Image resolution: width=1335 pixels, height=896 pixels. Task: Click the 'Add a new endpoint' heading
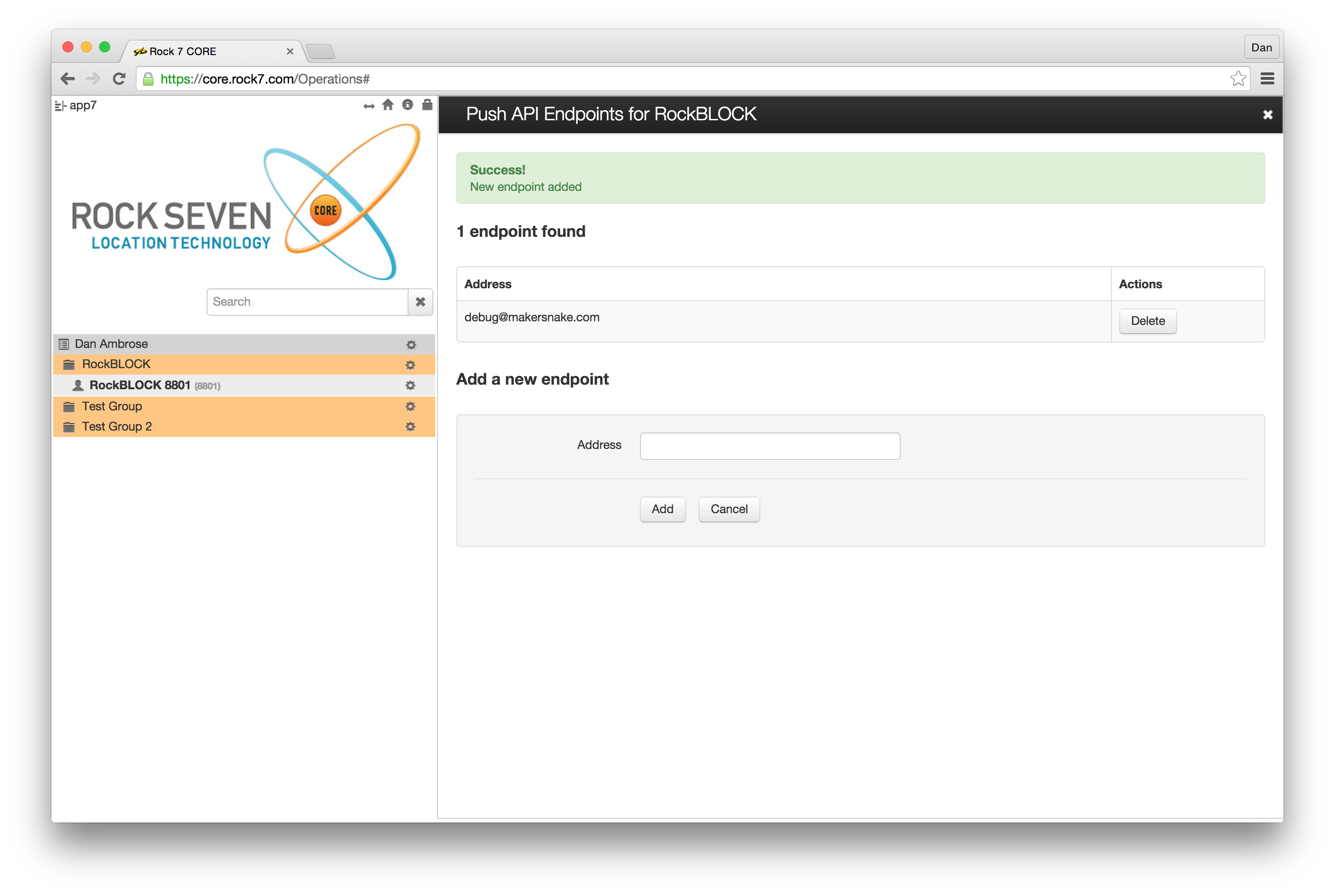tap(532, 379)
